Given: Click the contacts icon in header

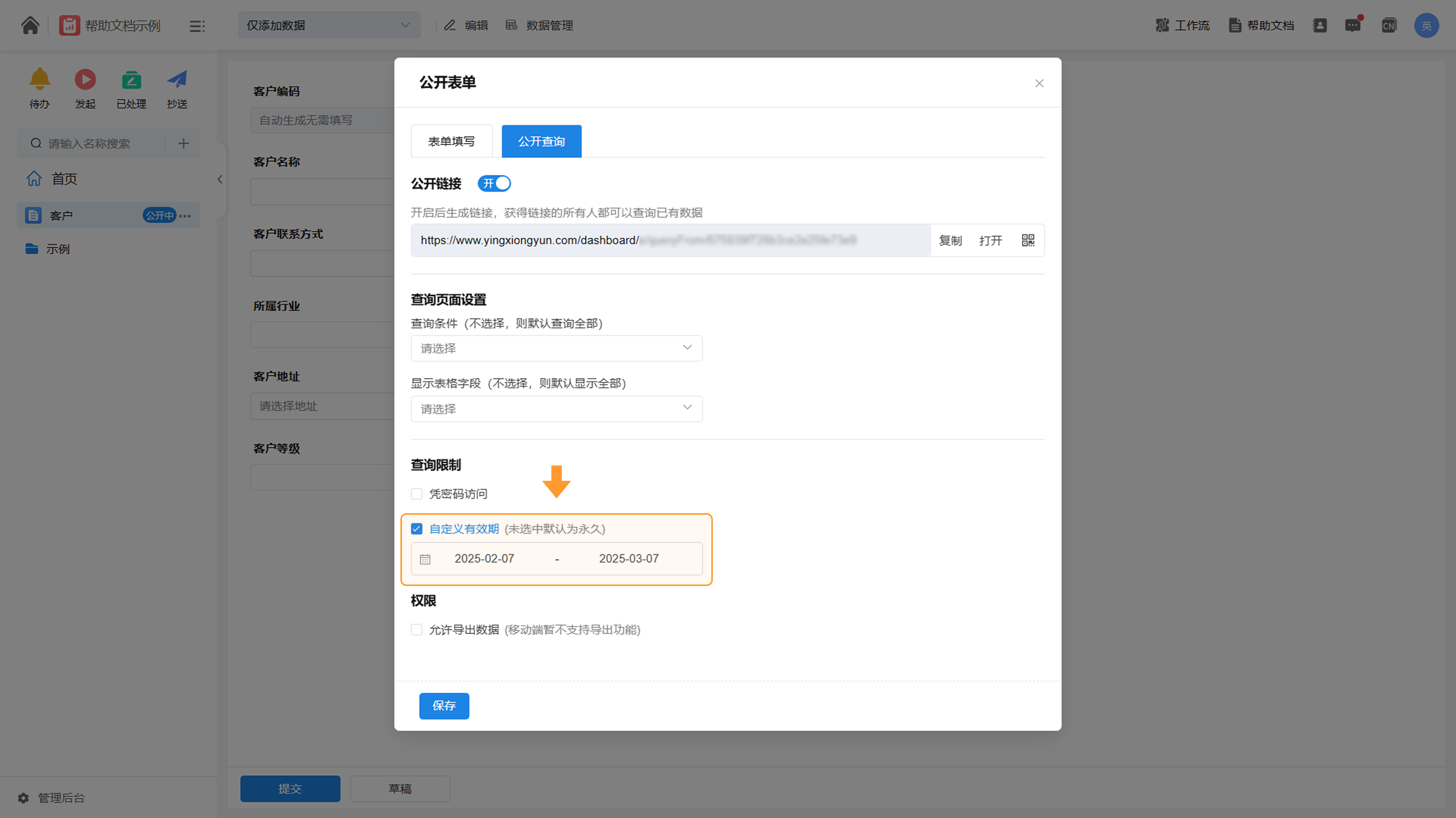Looking at the screenshot, I should [1320, 25].
